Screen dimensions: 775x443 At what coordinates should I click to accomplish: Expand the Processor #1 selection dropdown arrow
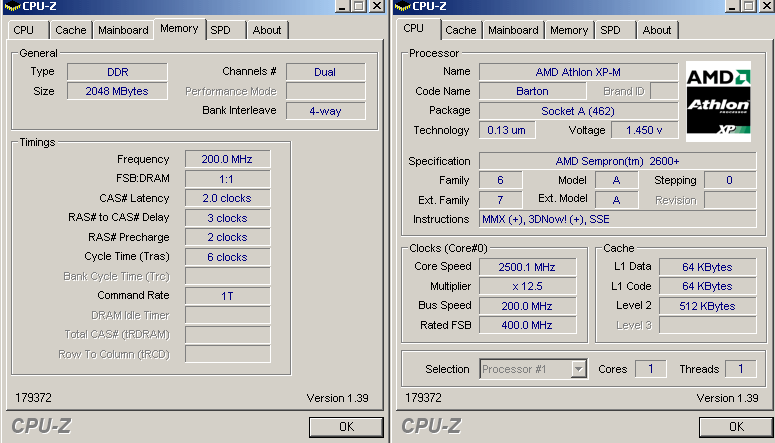(578, 369)
